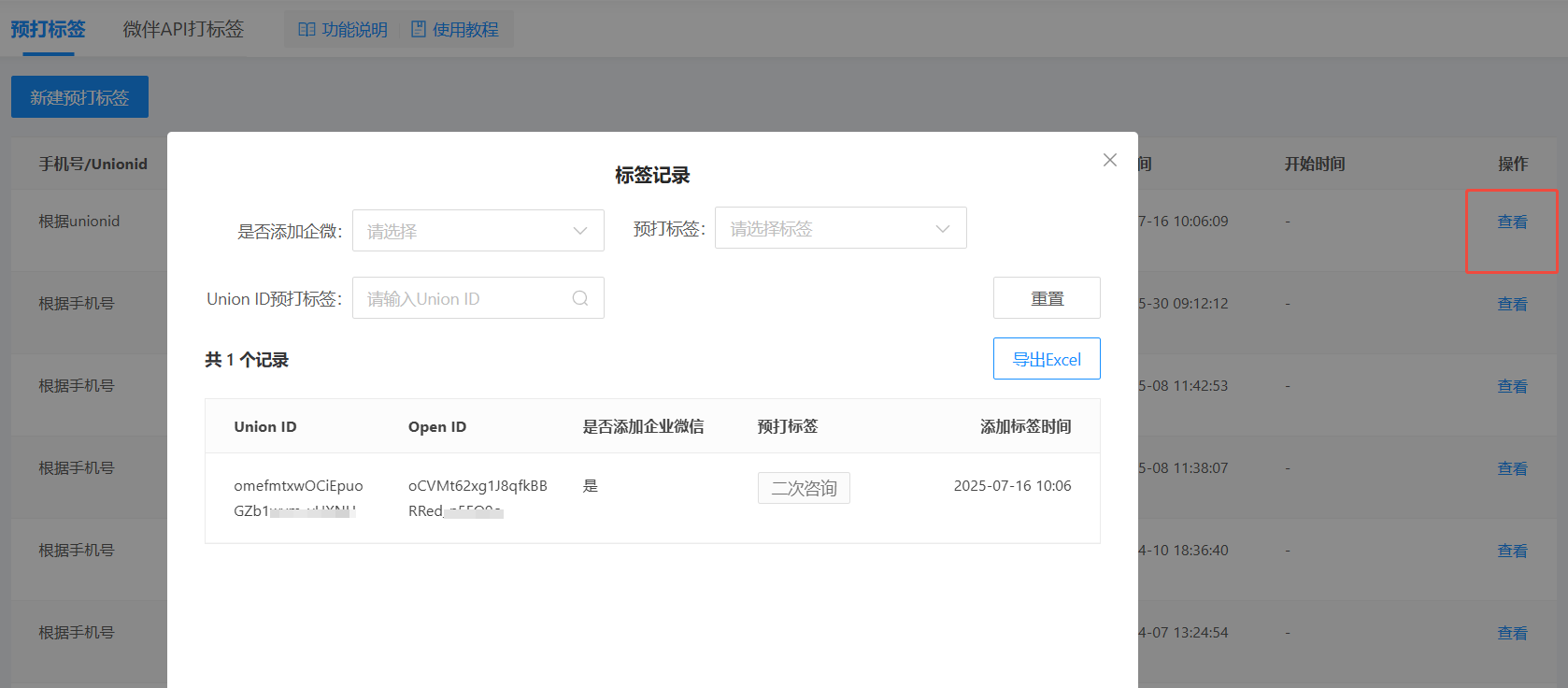Click the 操作 column header
1568x688 pixels.
(x=1513, y=164)
